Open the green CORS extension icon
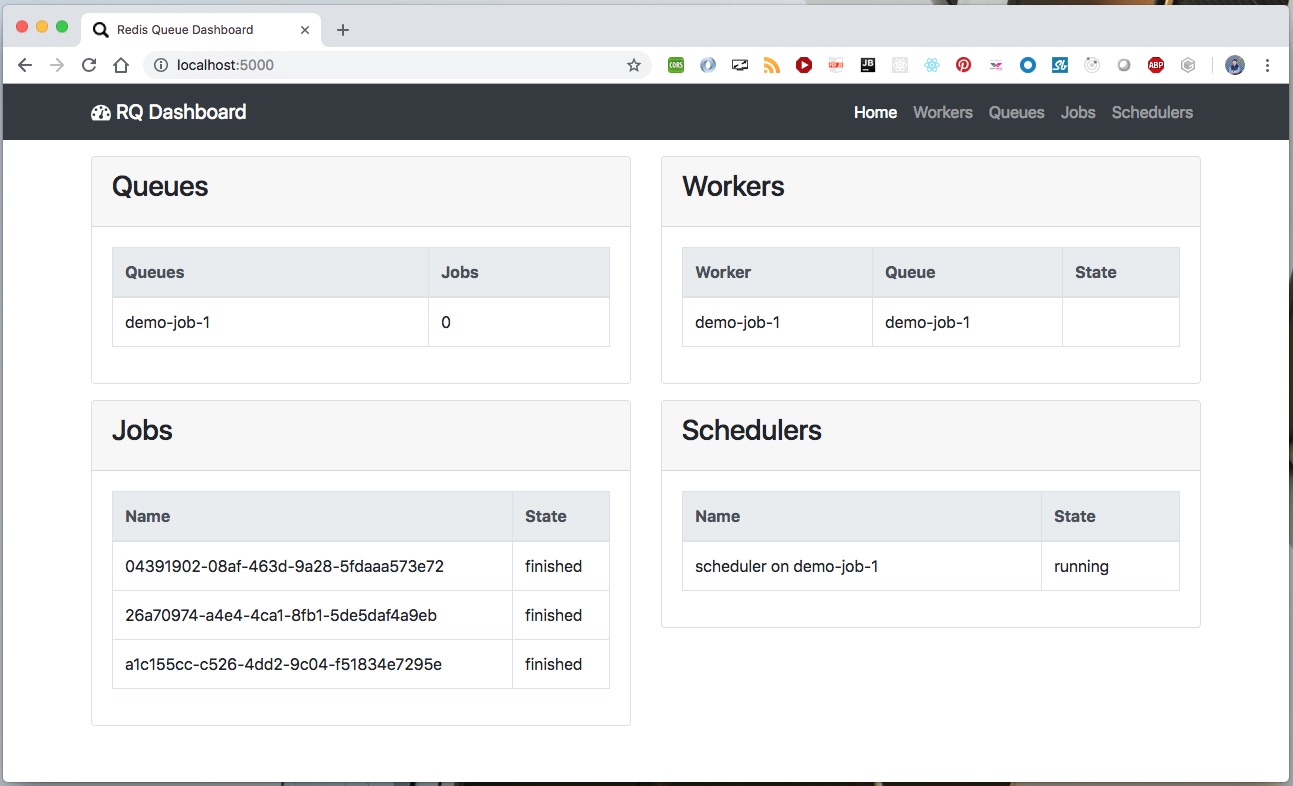 676,65
